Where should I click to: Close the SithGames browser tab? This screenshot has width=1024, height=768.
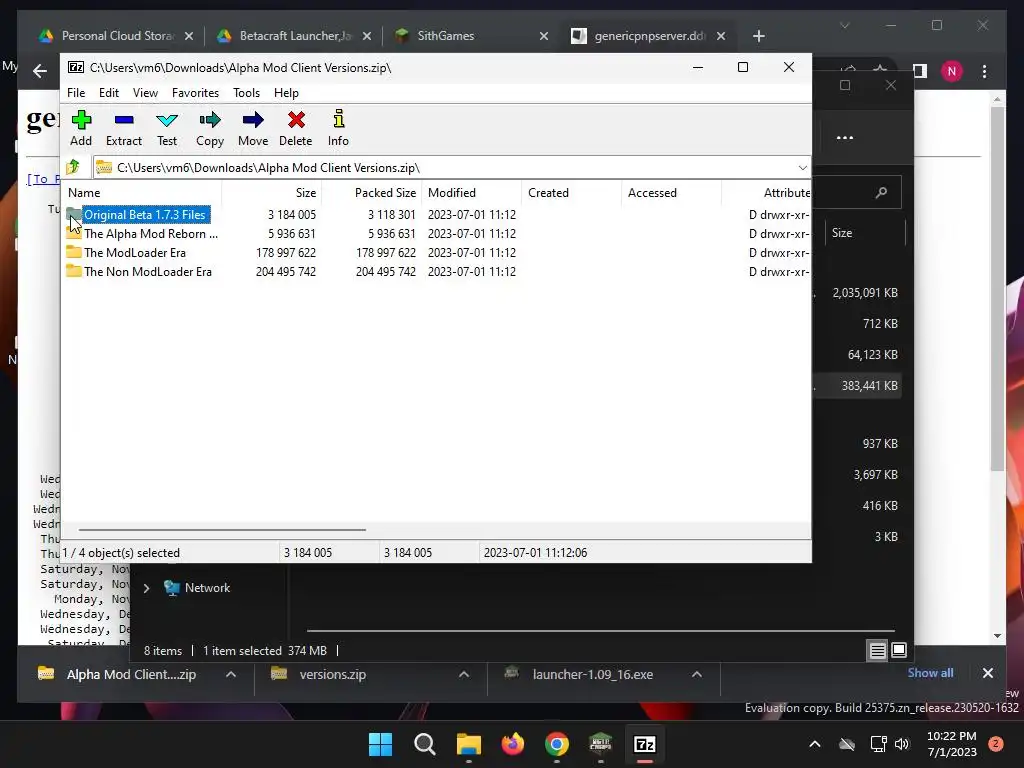[x=544, y=36]
